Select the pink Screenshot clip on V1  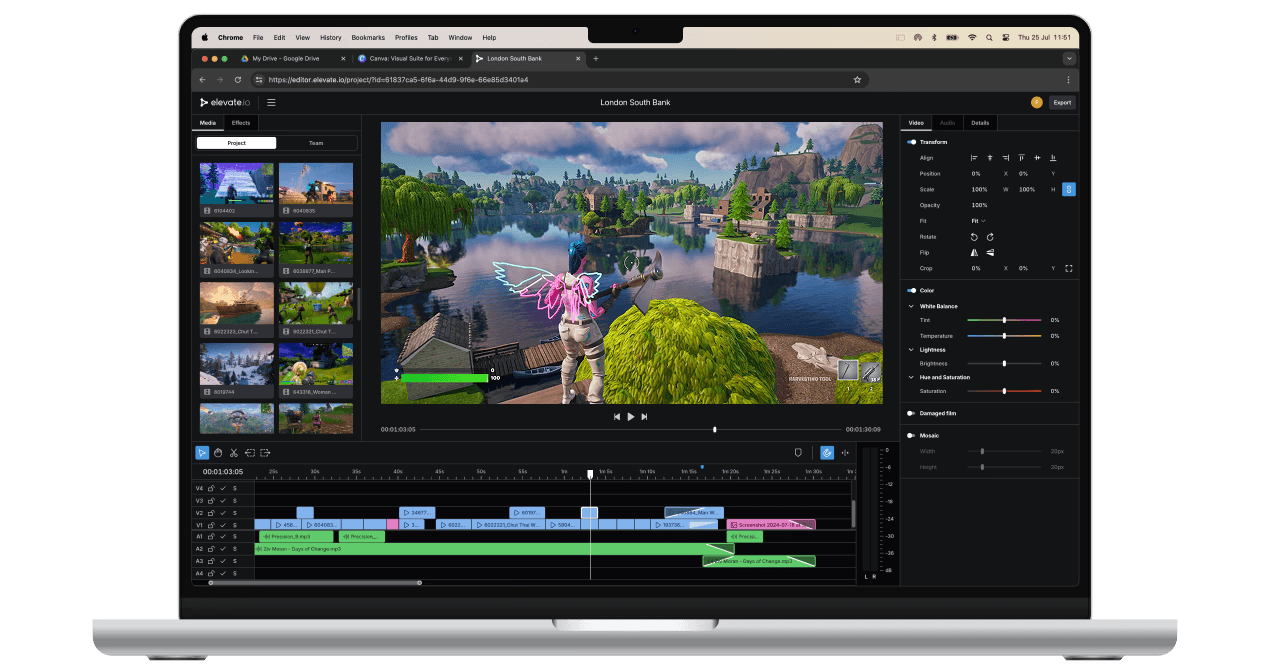(771, 524)
